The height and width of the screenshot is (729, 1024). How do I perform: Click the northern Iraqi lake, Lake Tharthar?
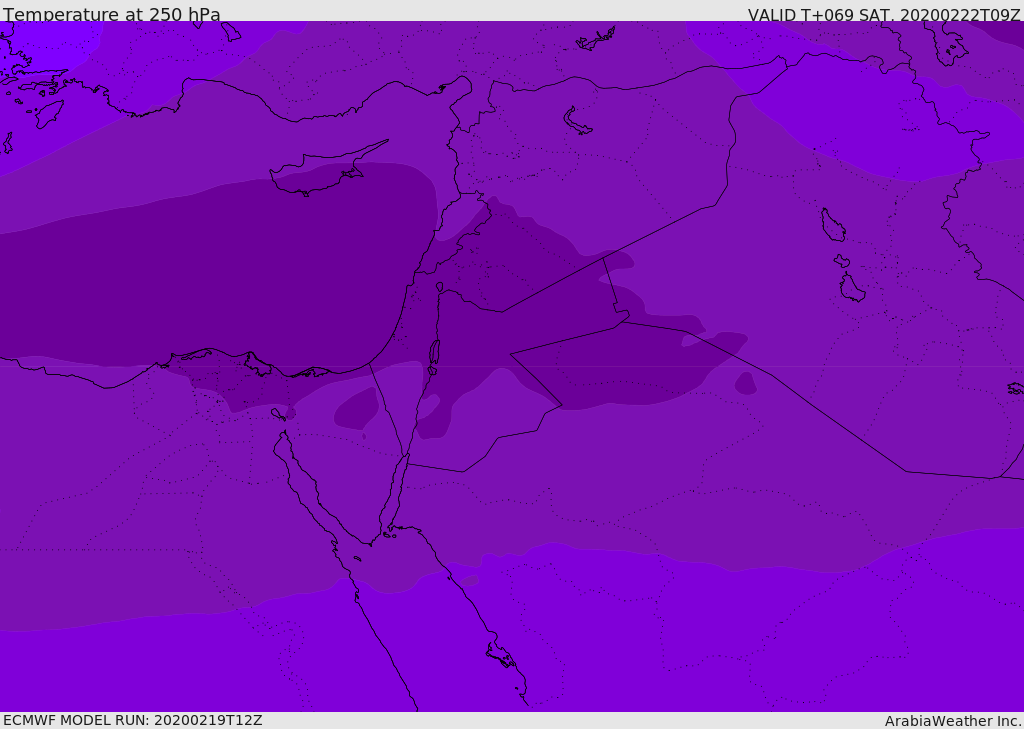832,225
